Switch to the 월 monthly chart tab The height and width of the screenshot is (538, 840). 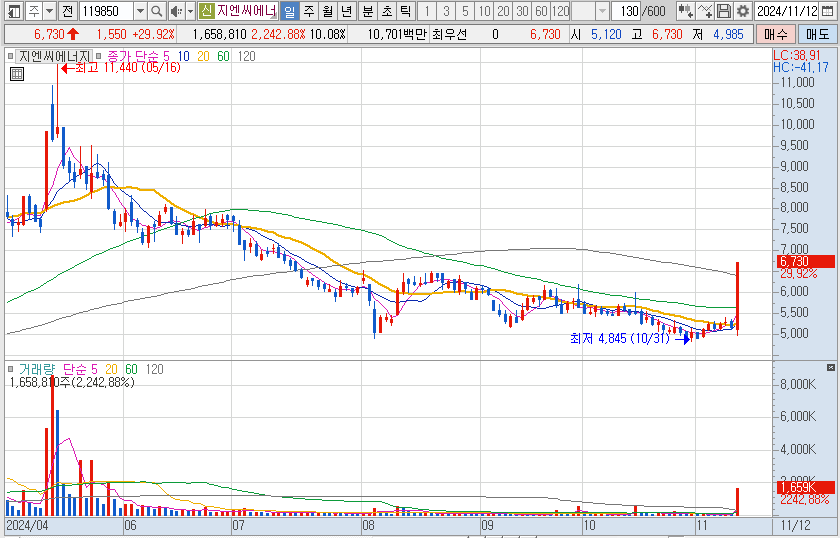coord(327,11)
